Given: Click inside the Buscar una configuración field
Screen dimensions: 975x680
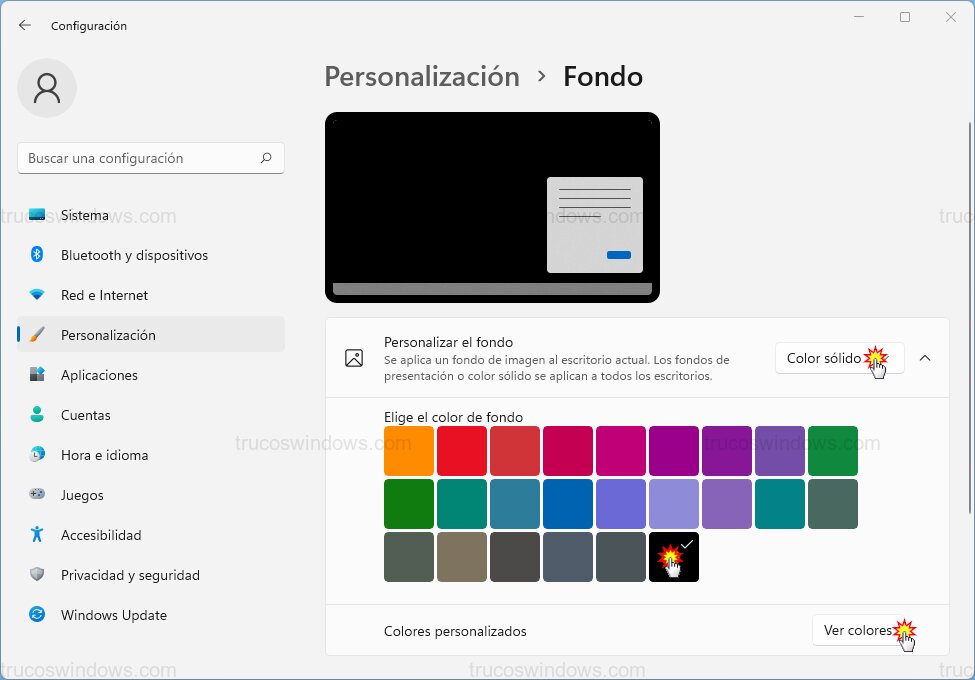Looking at the screenshot, I should tap(140, 158).
